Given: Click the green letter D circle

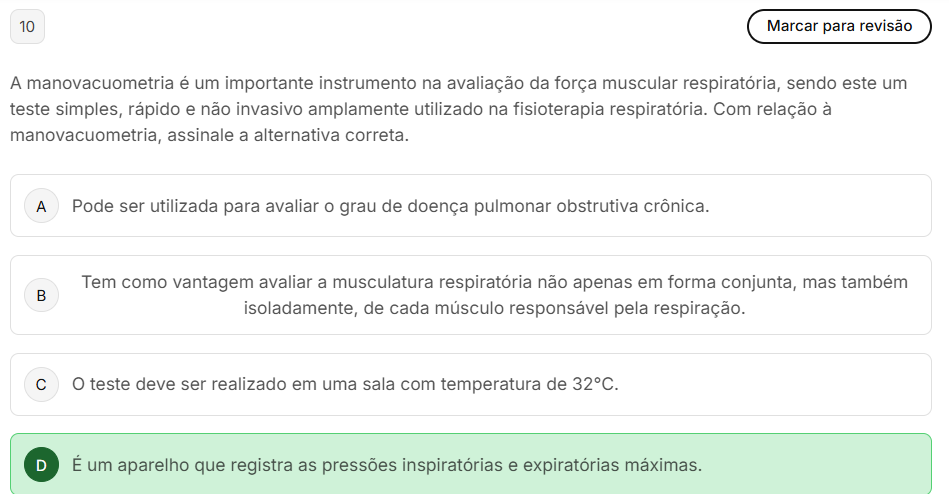Looking at the screenshot, I should 41,465.
